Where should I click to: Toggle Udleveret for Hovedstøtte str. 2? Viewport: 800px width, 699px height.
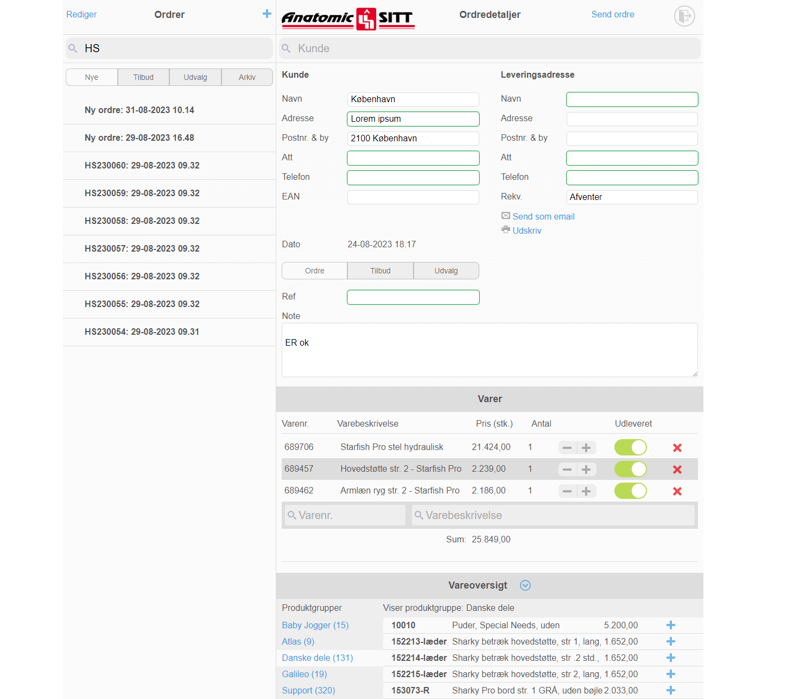[x=630, y=469]
